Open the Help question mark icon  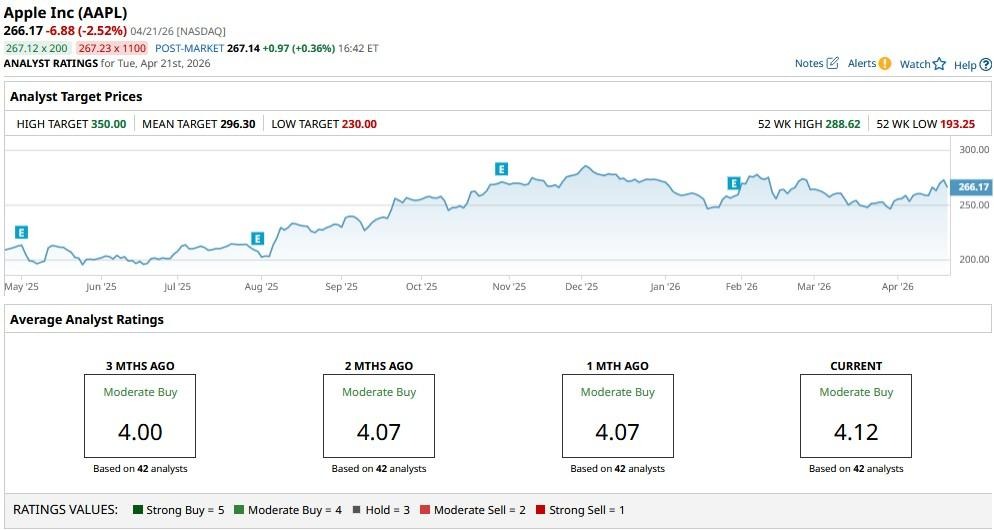point(985,65)
